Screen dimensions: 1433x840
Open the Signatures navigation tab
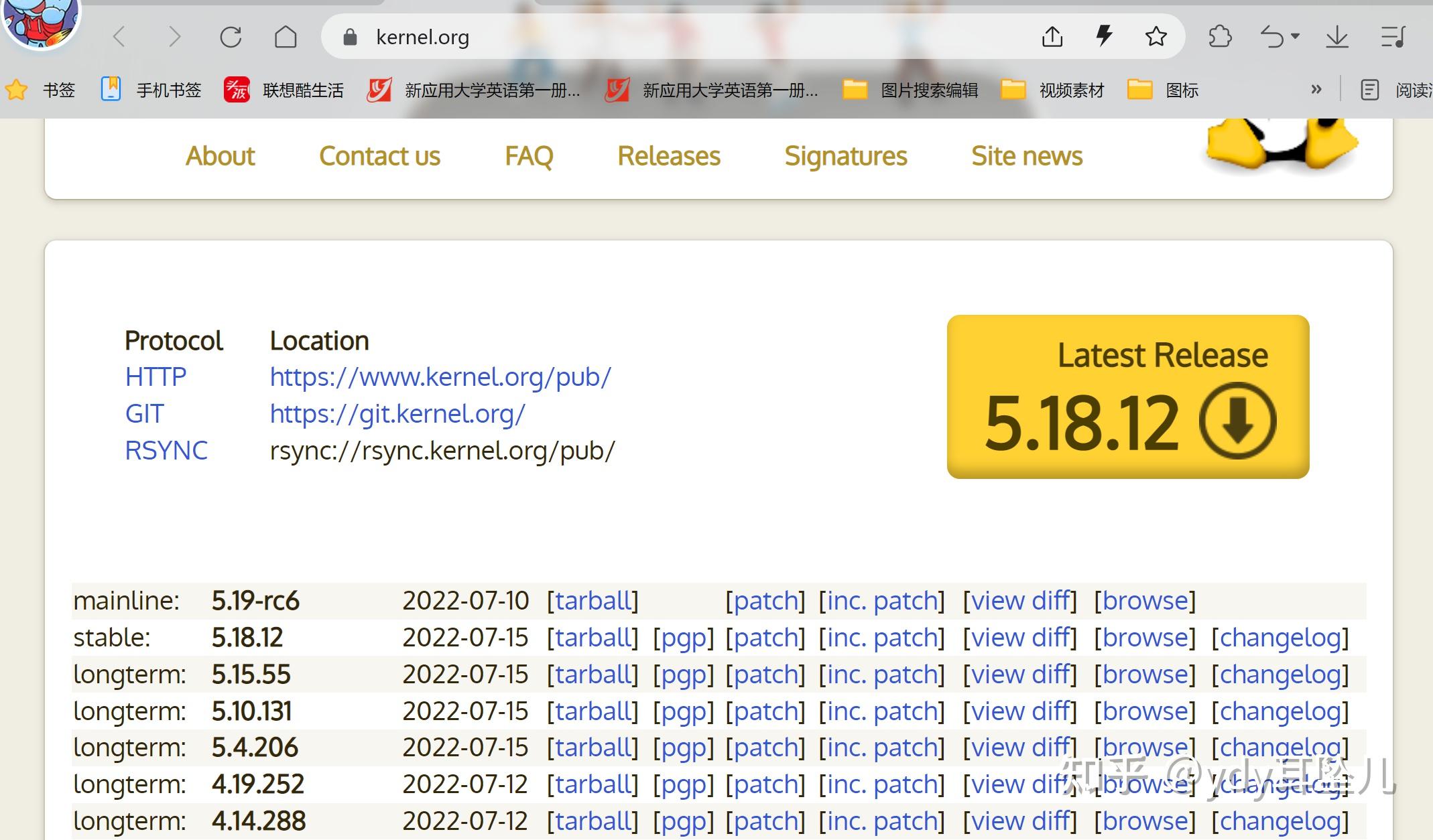point(846,156)
